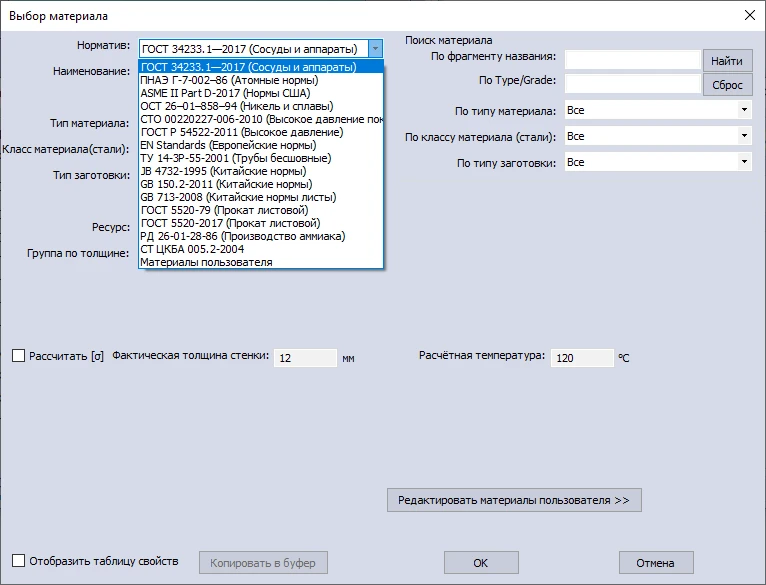The width and height of the screenshot is (766, 585).
Task: Click the Найти search button
Action: (x=727, y=60)
